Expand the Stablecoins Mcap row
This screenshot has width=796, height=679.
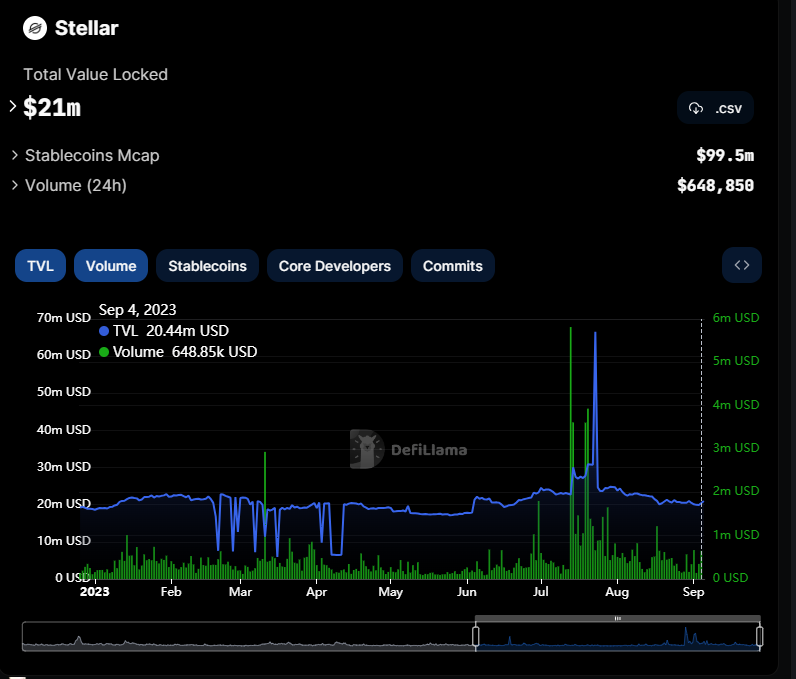(14, 155)
